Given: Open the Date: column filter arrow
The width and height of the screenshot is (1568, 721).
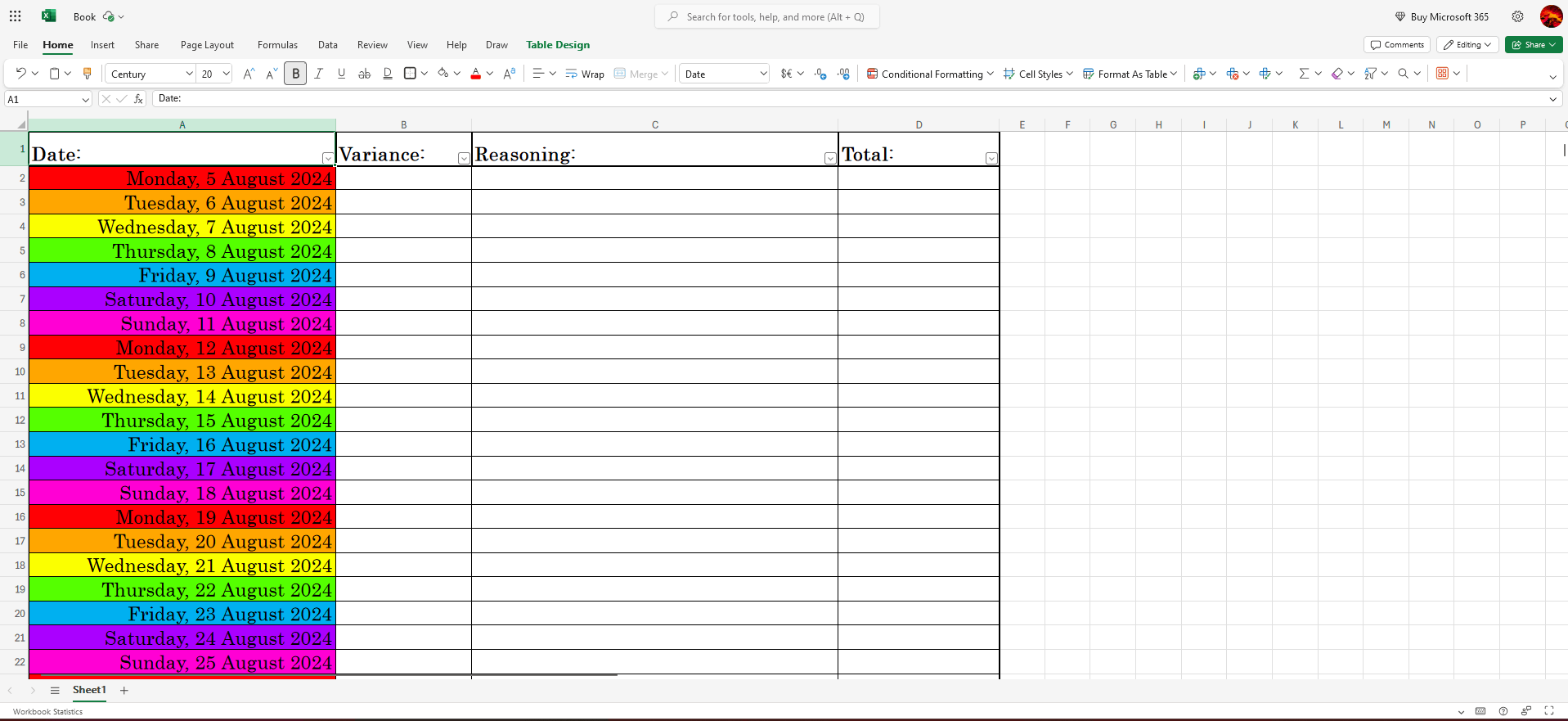Looking at the screenshot, I should tap(327, 158).
